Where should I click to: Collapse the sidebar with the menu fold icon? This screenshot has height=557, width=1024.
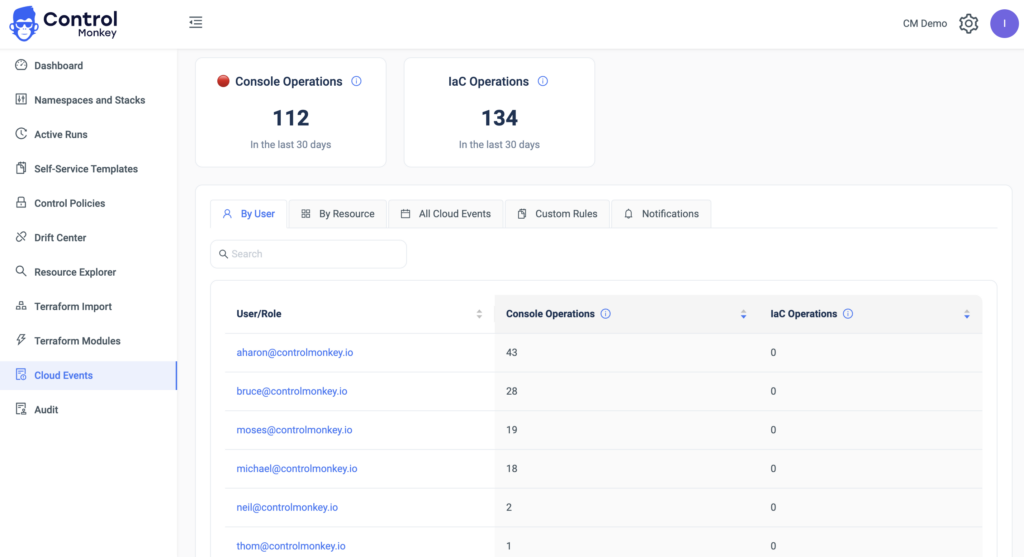point(196,22)
